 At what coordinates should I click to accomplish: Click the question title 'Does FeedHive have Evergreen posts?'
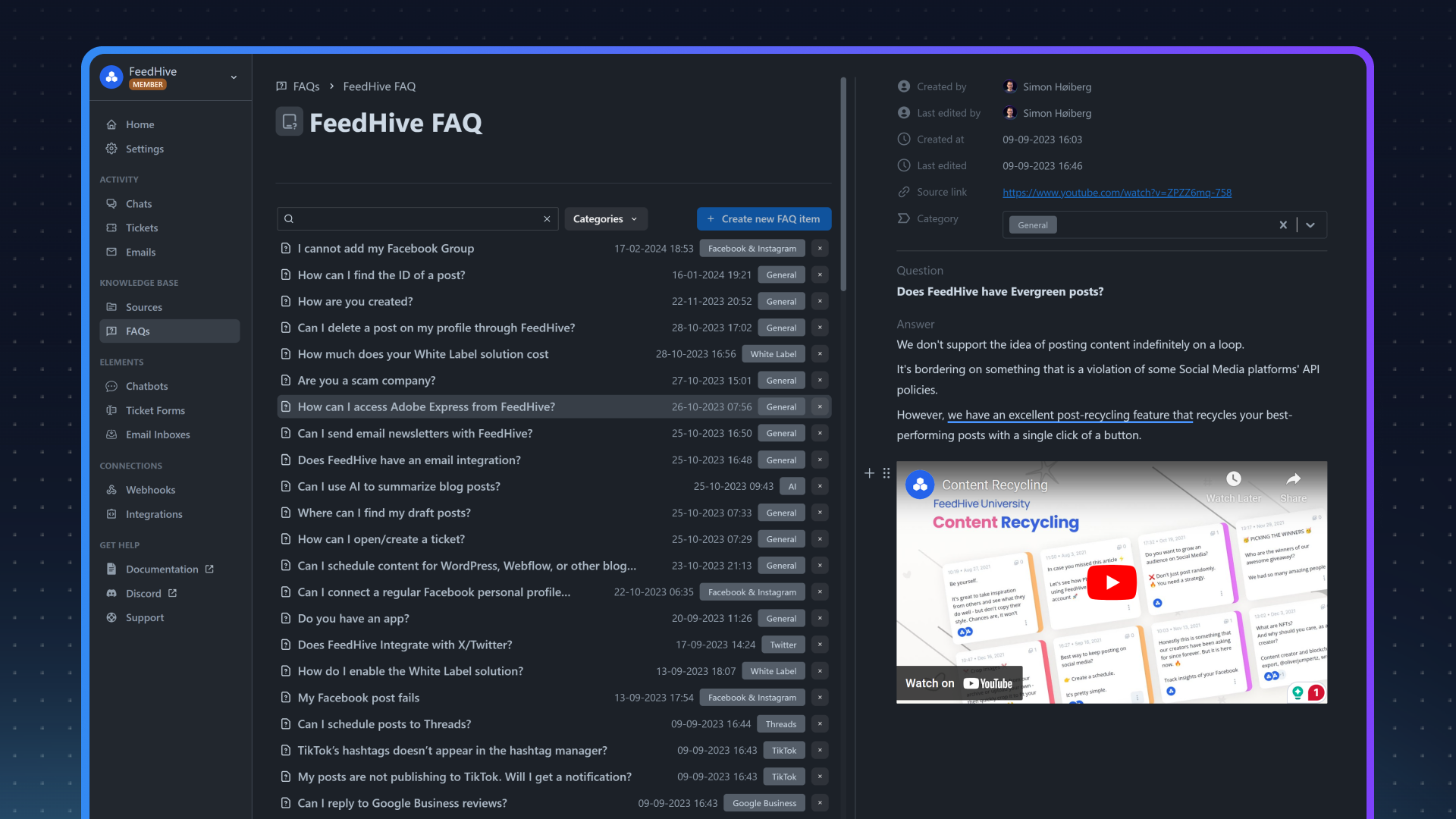click(x=999, y=292)
